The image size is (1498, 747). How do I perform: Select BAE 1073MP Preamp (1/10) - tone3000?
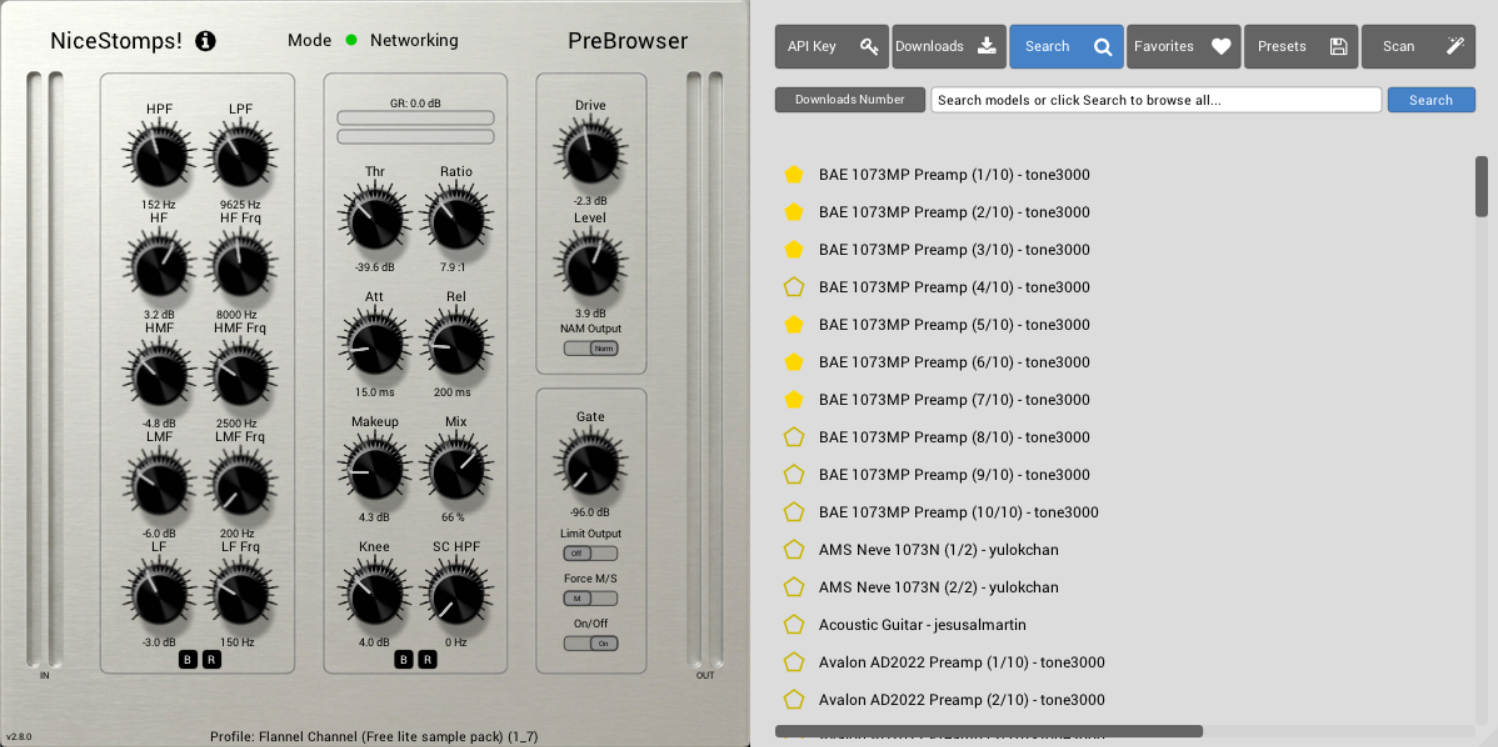click(954, 174)
